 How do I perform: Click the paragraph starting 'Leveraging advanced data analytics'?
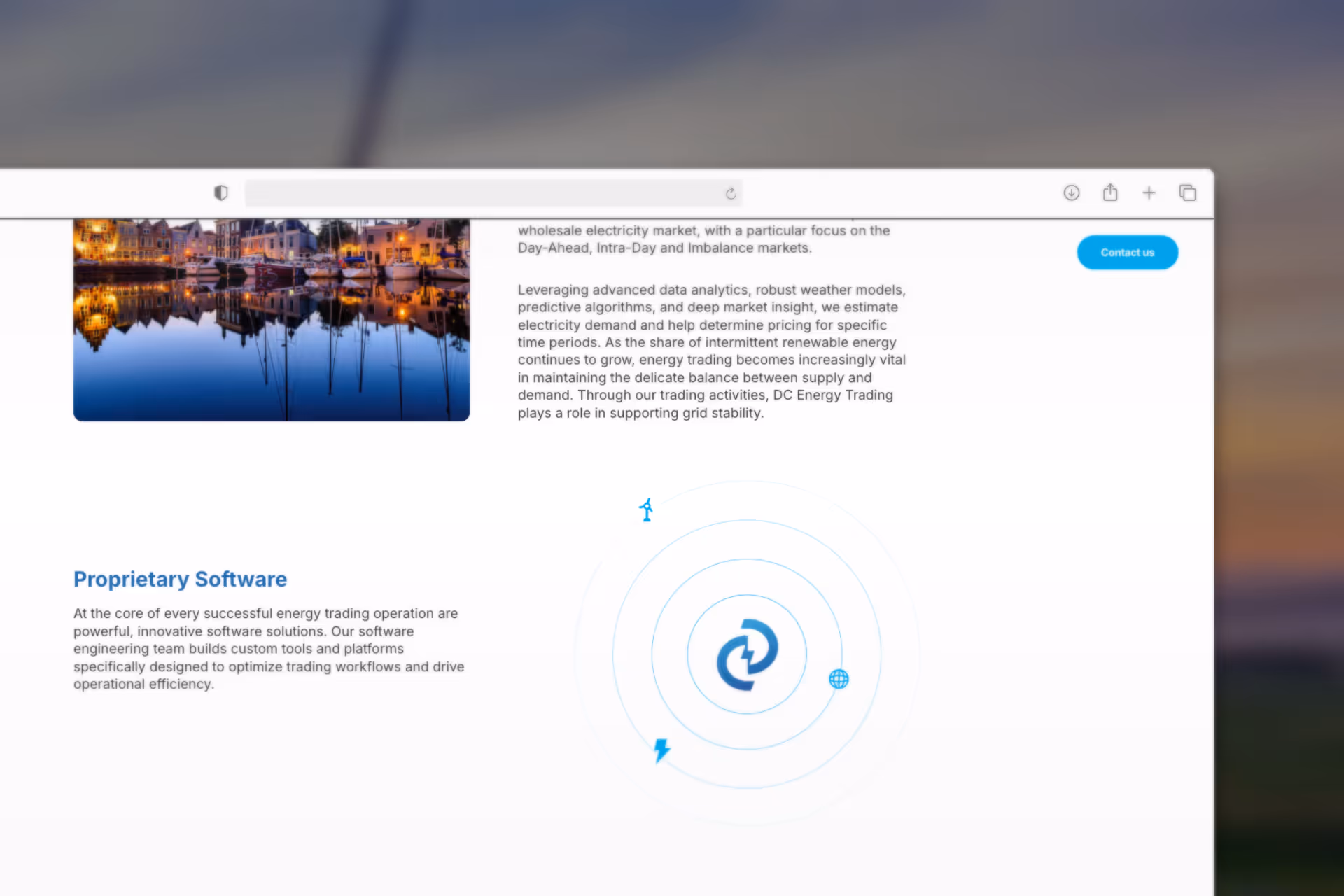[712, 351]
